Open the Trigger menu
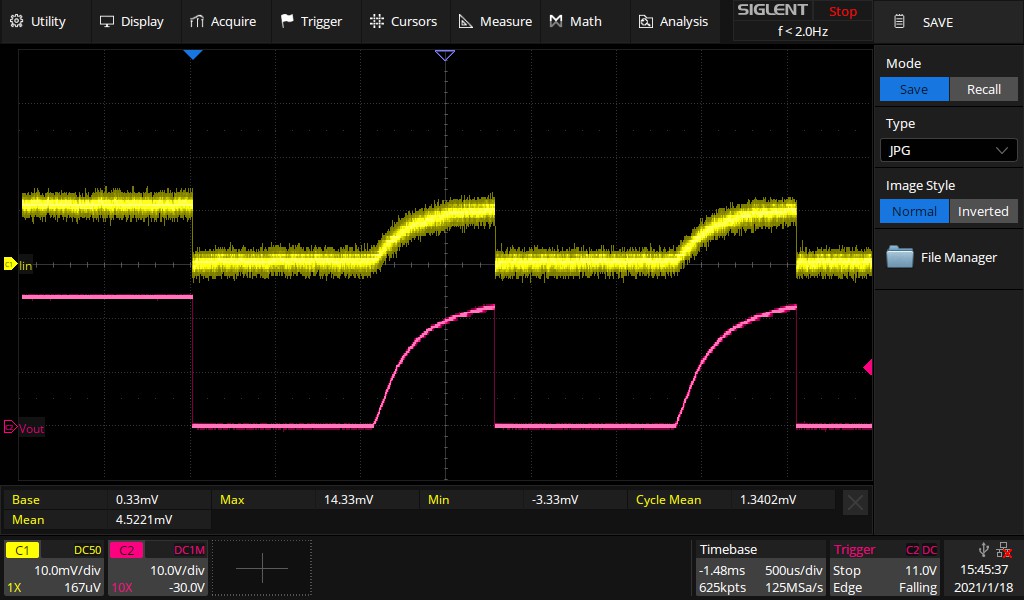The image size is (1024, 600). pos(312,22)
